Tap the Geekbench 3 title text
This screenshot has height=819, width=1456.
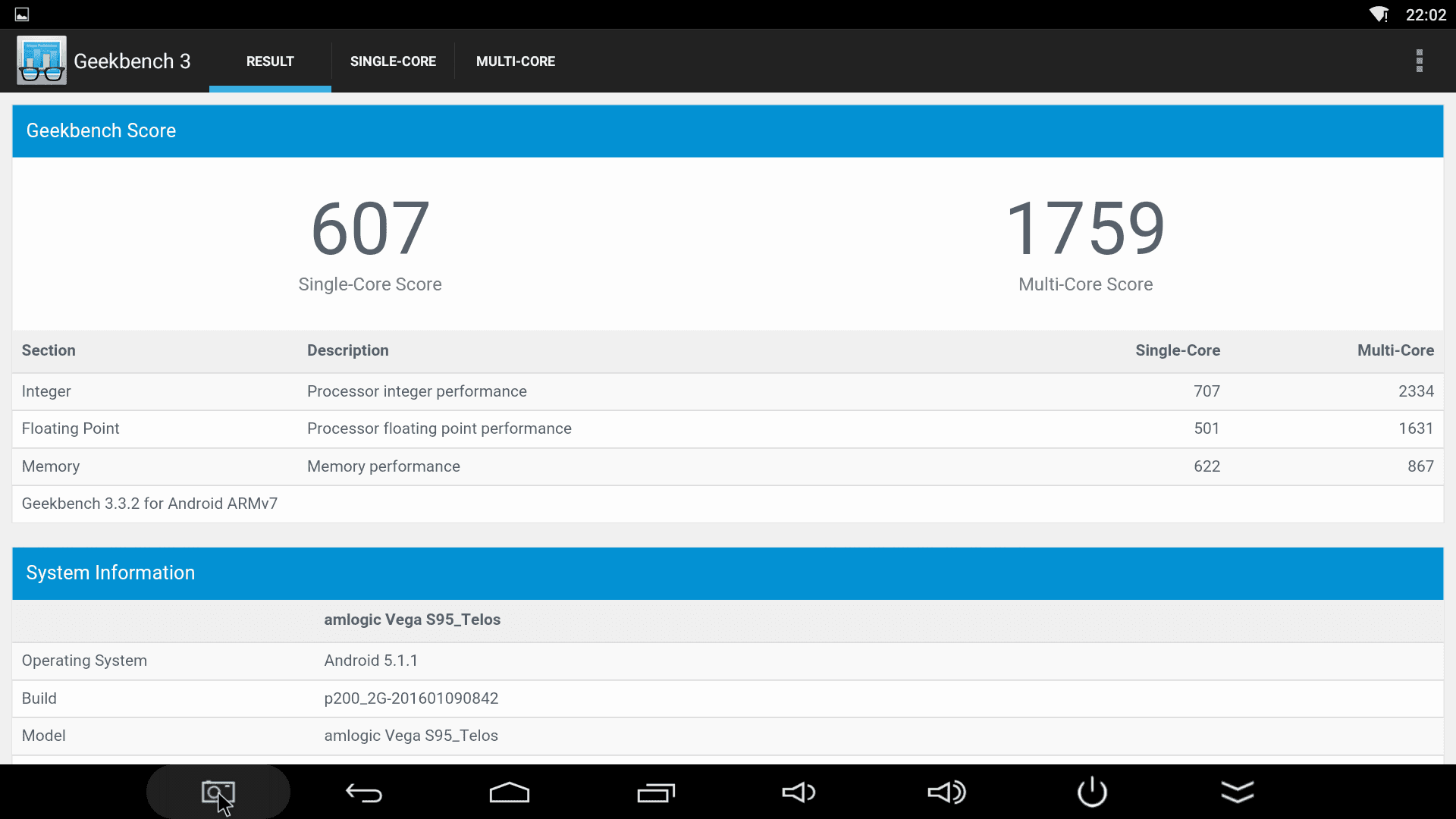(x=132, y=61)
